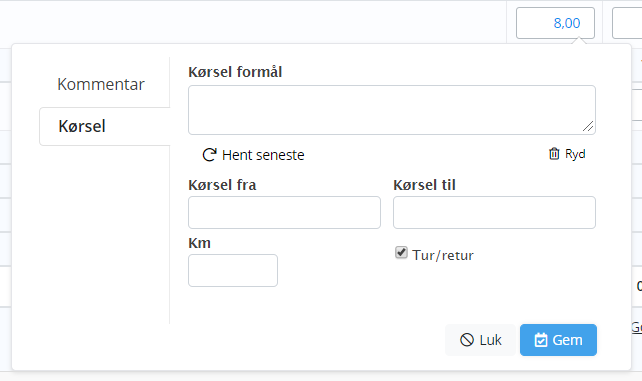
Task: Open the underlined link at the right edge
Action: [637, 327]
